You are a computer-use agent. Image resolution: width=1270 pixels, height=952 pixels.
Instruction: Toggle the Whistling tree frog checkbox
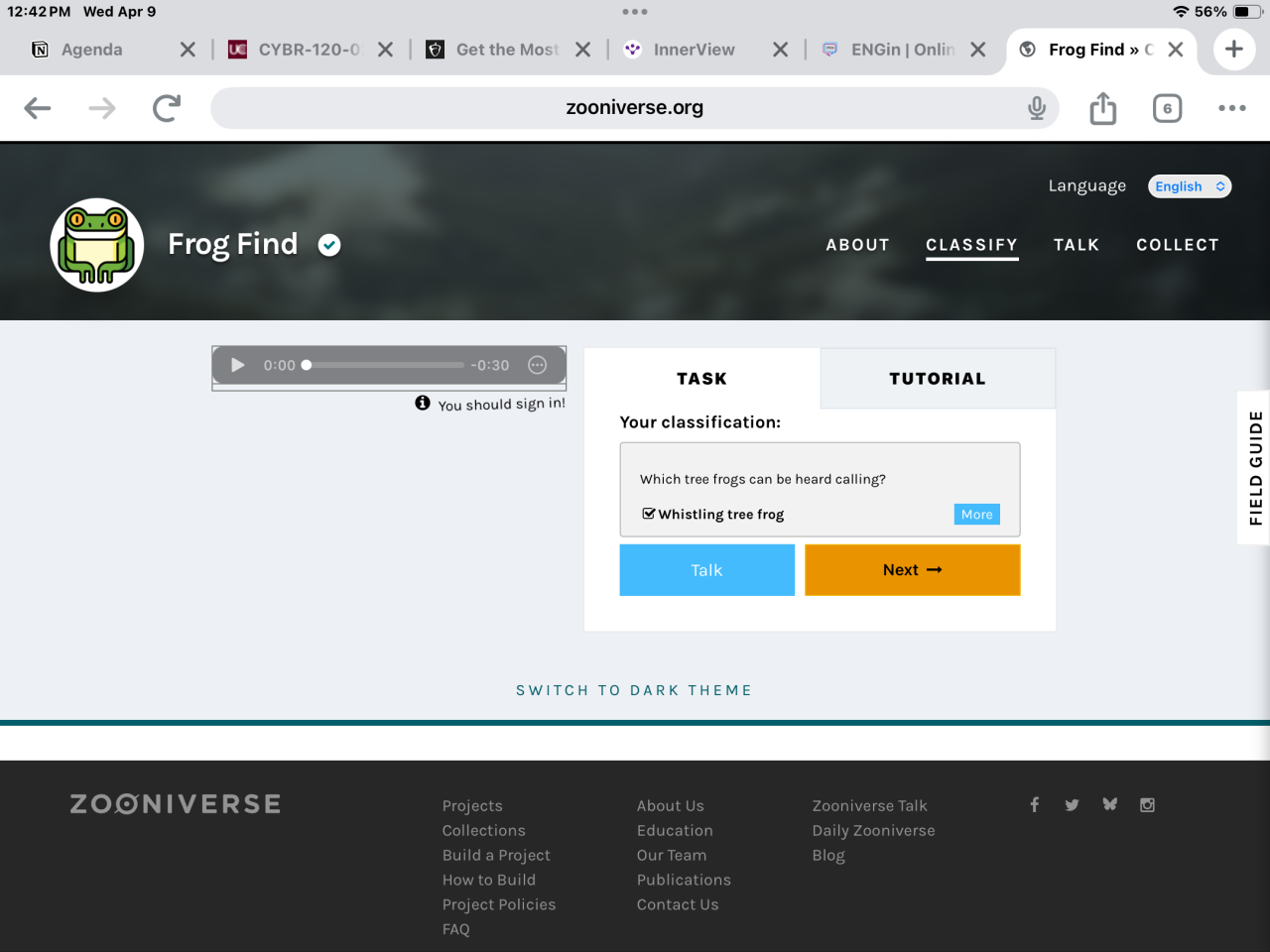pyautogui.click(x=649, y=514)
